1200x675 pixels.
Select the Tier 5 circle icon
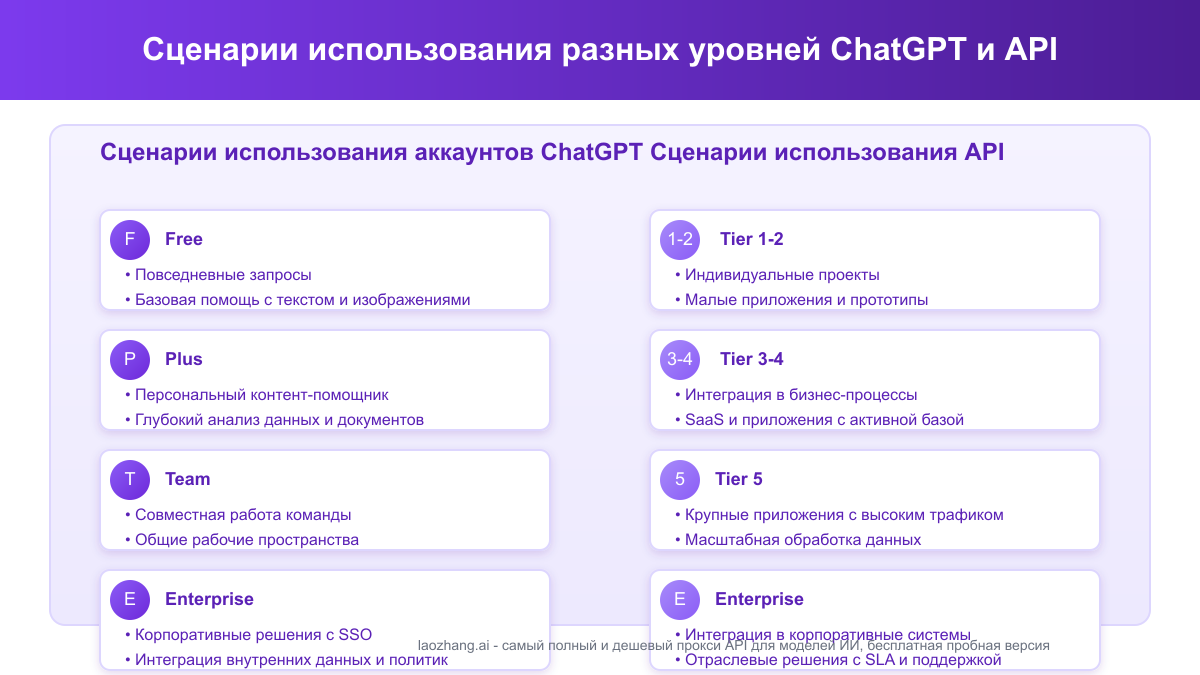tap(680, 480)
